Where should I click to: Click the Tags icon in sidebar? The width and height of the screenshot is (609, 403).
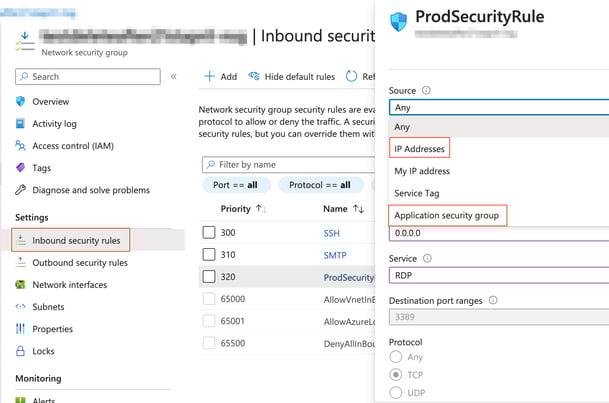21,168
